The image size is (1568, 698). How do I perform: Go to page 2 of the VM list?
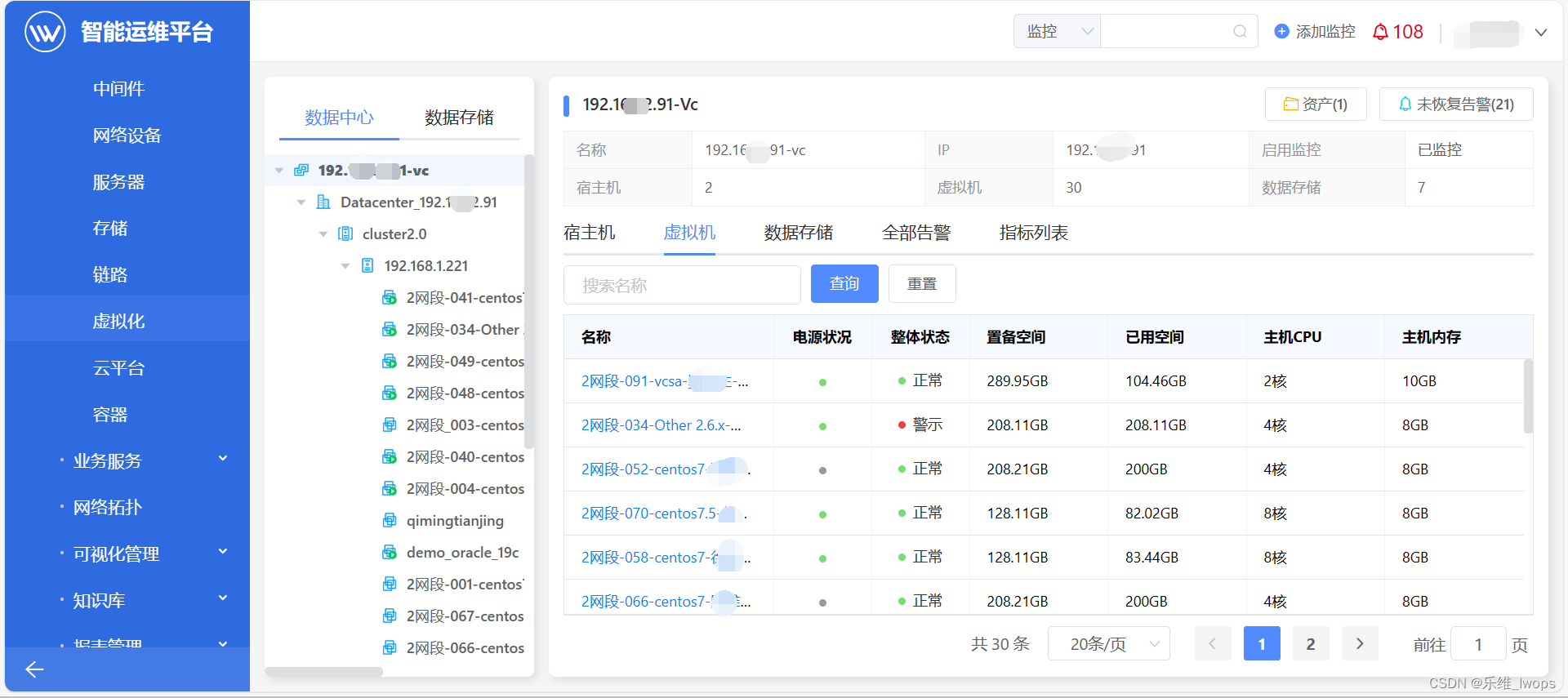1311,644
